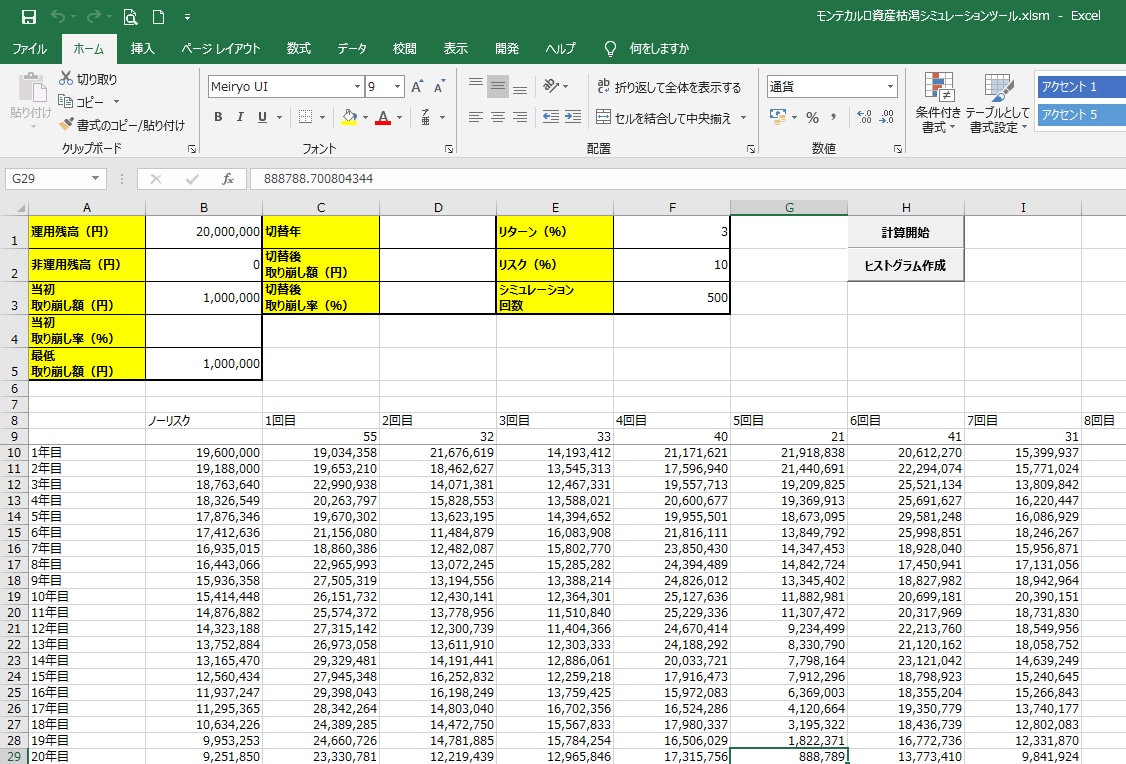Screen dimensions: 1126x764
Task: Switch to the 挿入 tab
Action: point(142,48)
